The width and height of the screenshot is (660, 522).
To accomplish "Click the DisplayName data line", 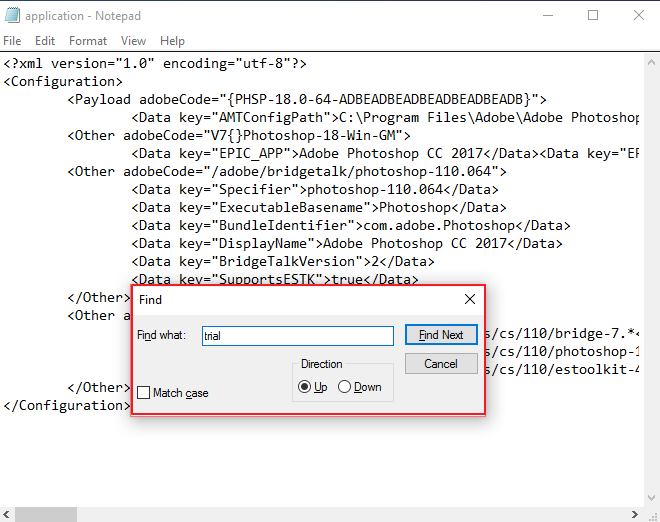I will click(347, 244).
